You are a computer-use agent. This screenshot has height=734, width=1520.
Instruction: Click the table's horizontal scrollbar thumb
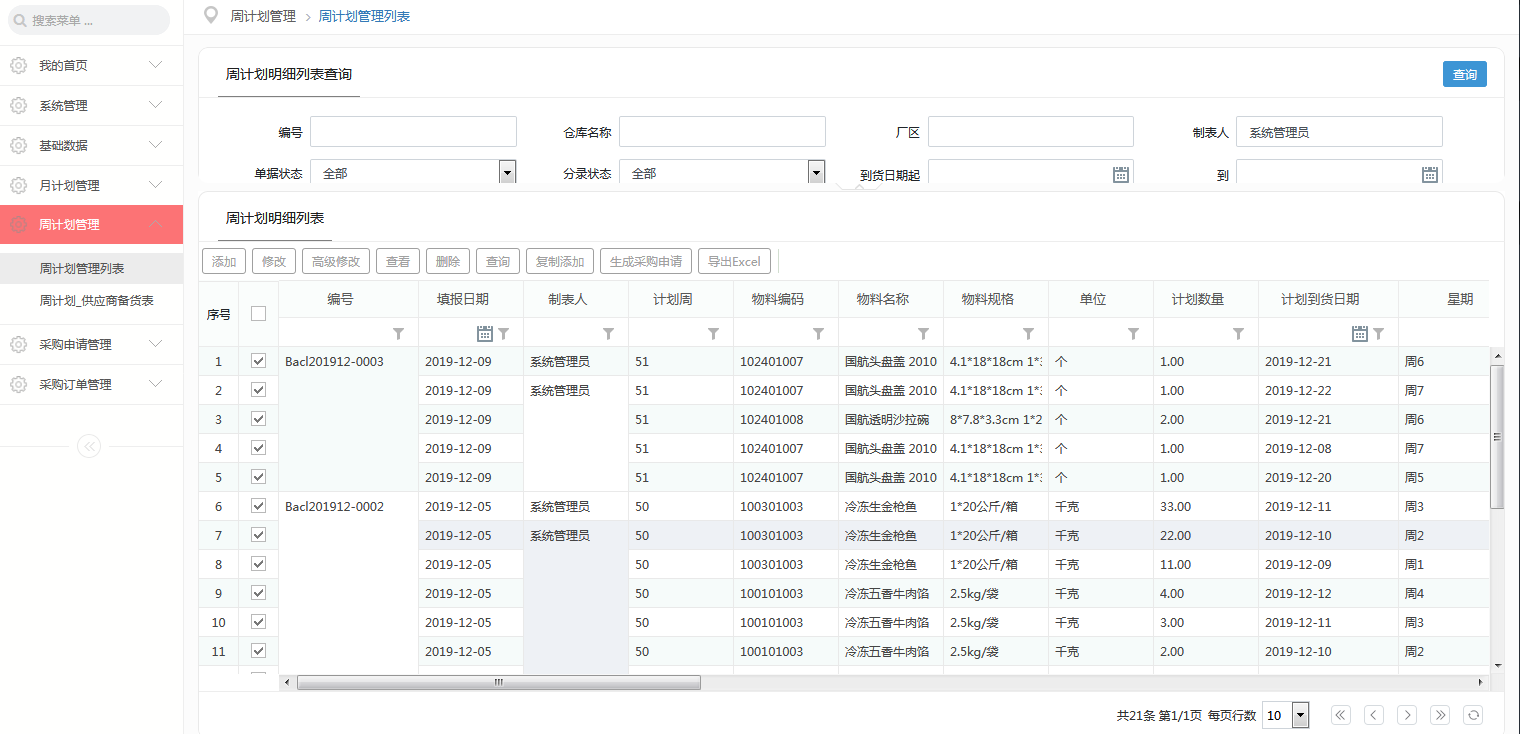[x=499, y=683]
